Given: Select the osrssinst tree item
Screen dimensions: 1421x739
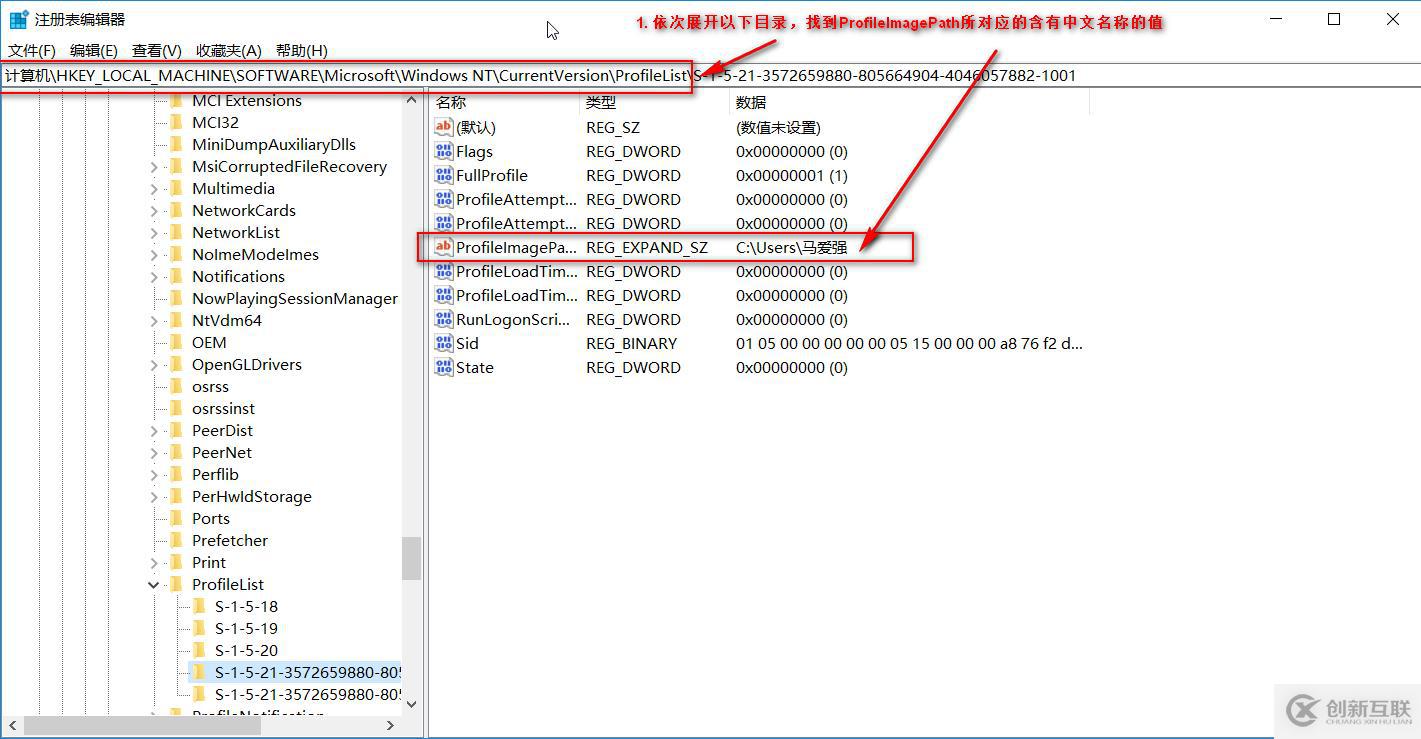Looking at the screenshot, I should click(223, 408).
